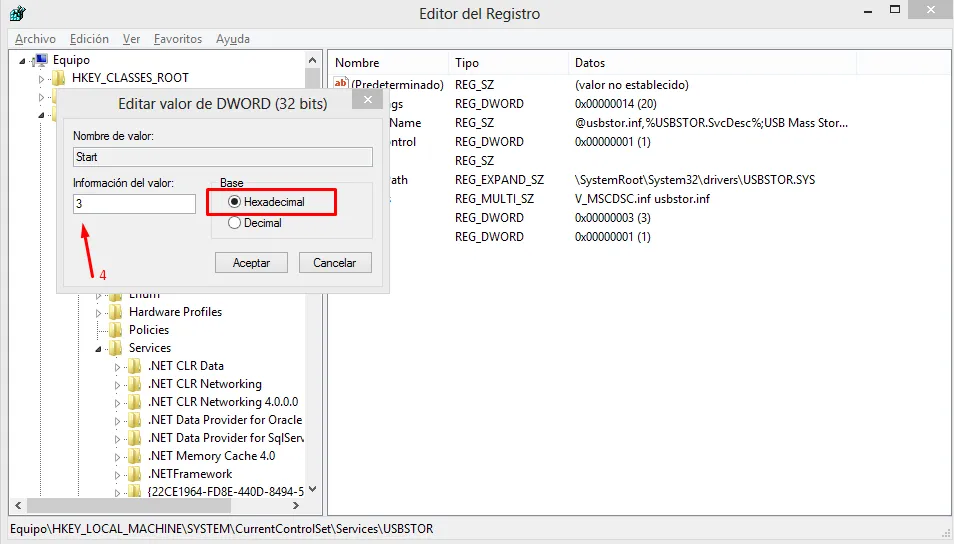Click the Services folder icon
The width and height of the screenshot is (954, 544).
pyautogui.click(x=116, y=348)
